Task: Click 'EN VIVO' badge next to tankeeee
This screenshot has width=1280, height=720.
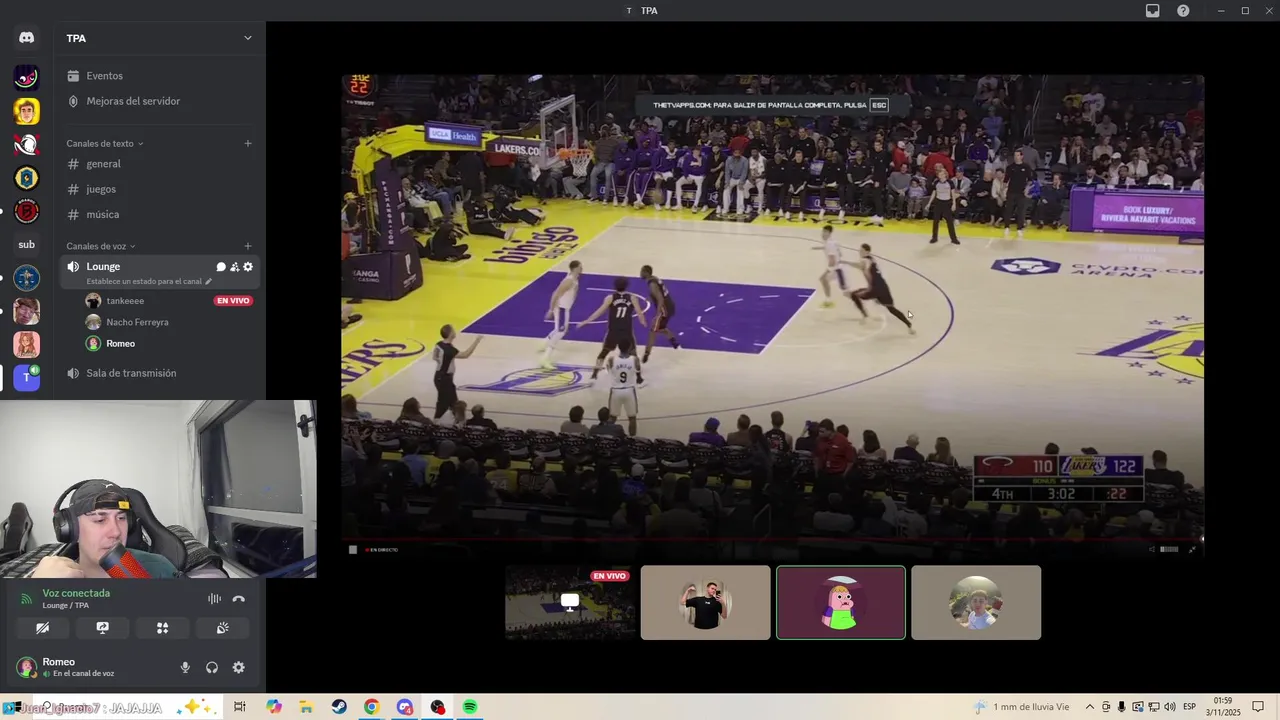Action: (233, 301)
